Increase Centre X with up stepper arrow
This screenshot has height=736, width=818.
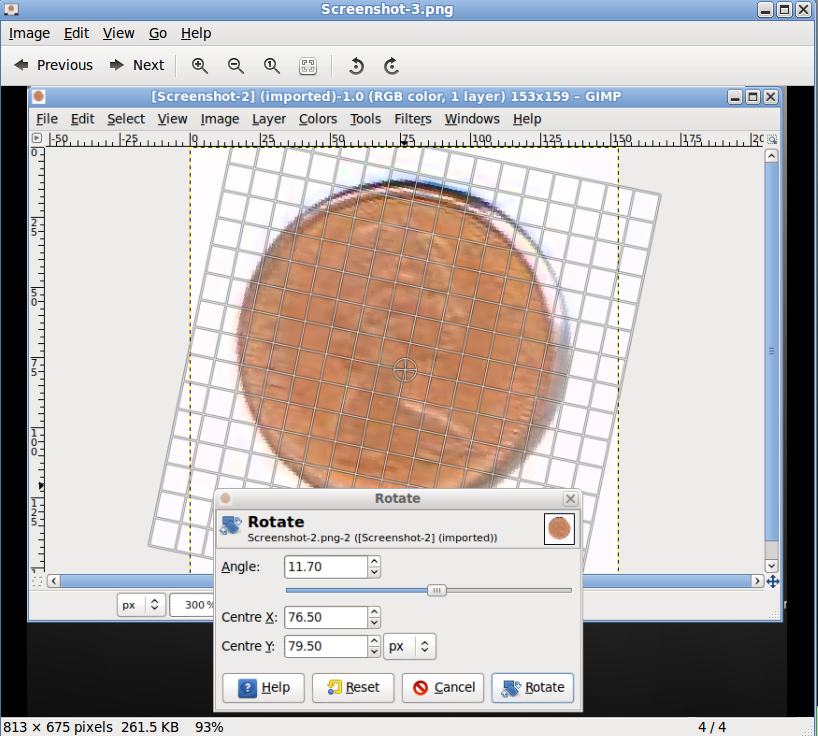pos(374,612)
